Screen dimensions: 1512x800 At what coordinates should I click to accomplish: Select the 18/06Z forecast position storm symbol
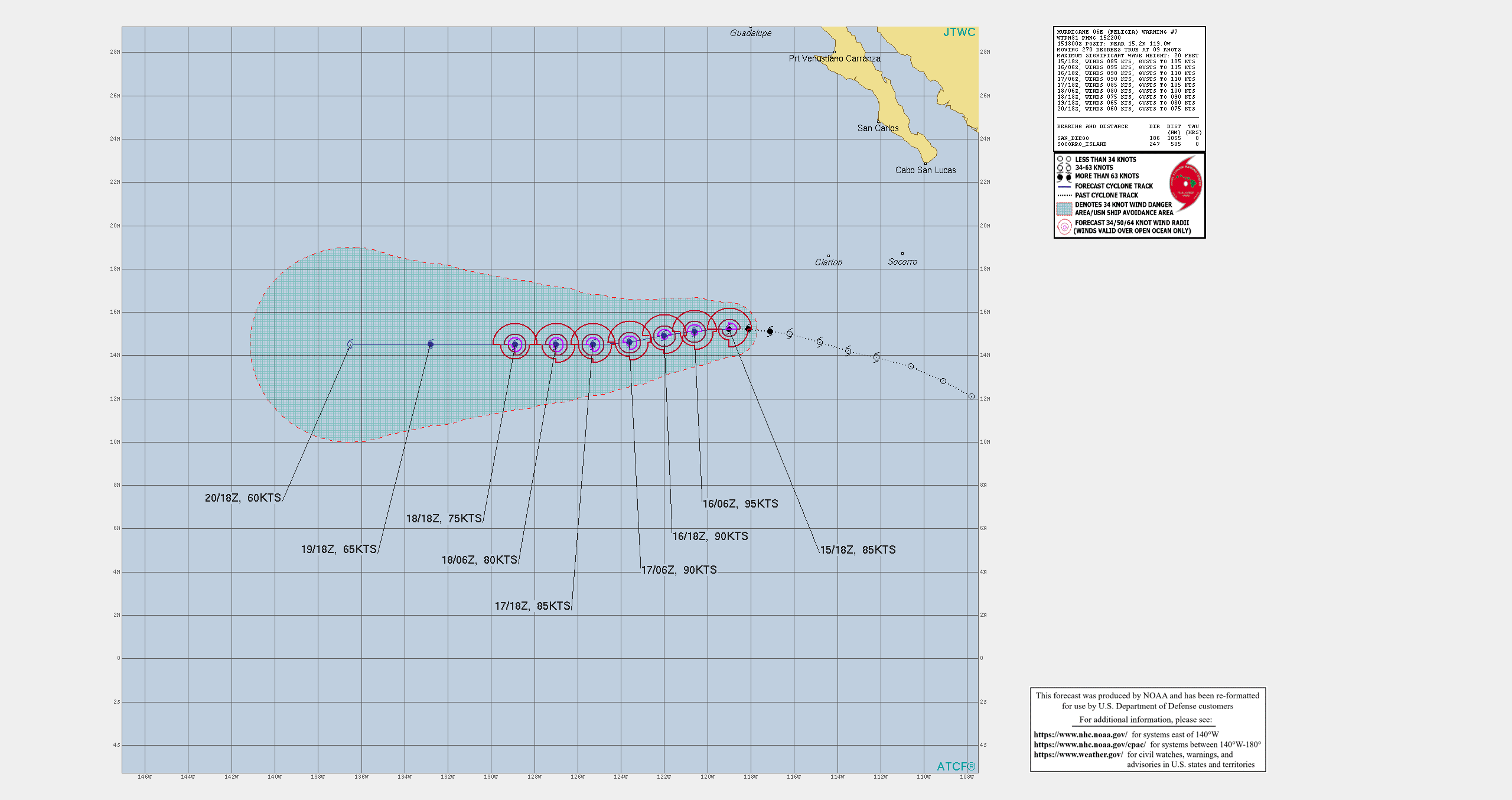(x=556, y=344)
